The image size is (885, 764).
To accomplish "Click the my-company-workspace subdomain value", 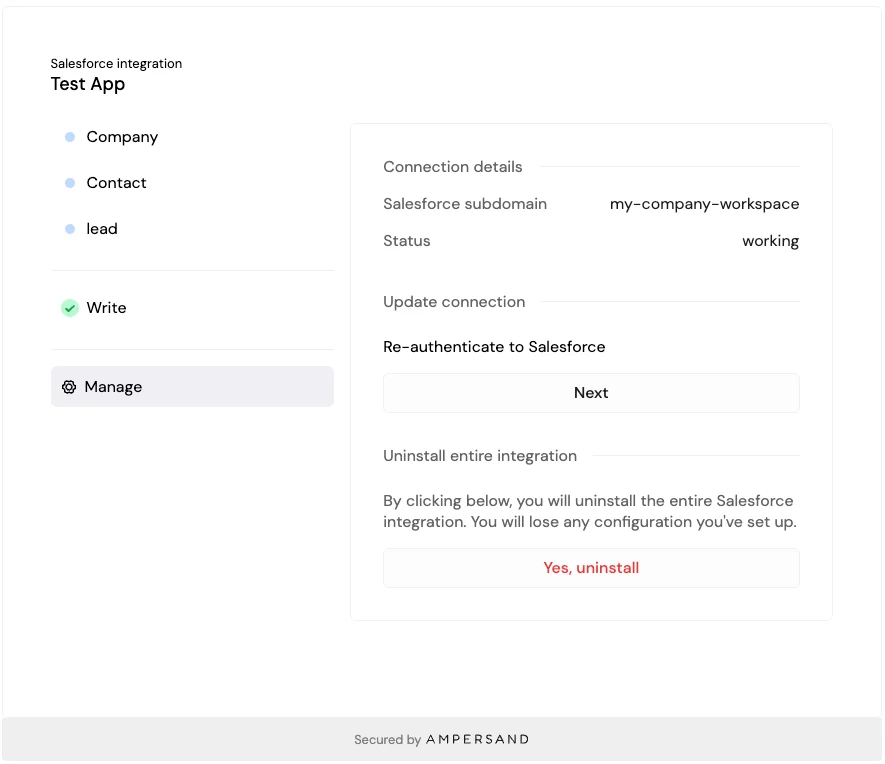I will click(x=704, y=204).
